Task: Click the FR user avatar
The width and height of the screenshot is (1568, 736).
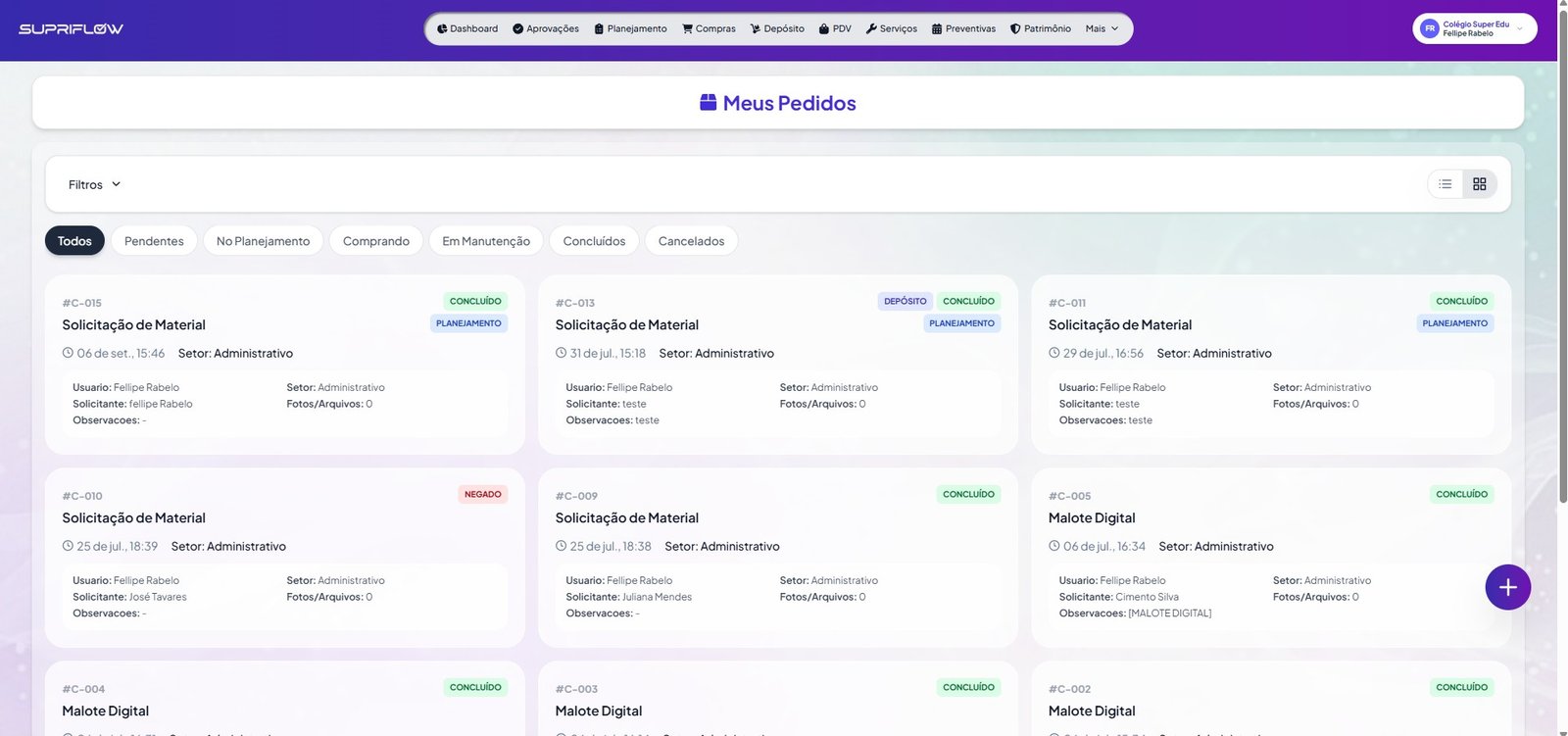Action: pyautogui.click(x=1430, y=29)
